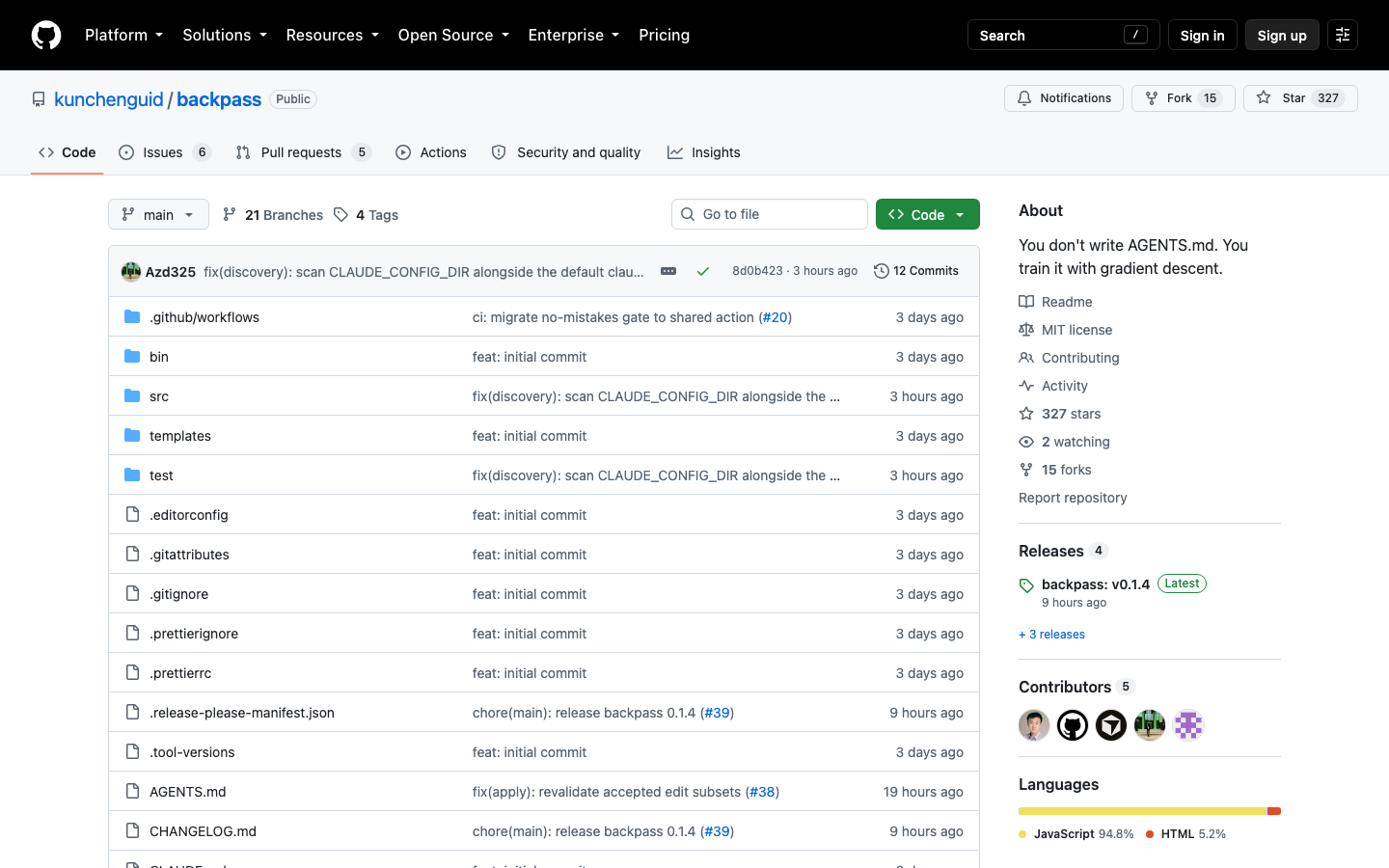Switch to the Issues tab
This screenshot has width=1389, height=868.
click(x=165, y=152)
